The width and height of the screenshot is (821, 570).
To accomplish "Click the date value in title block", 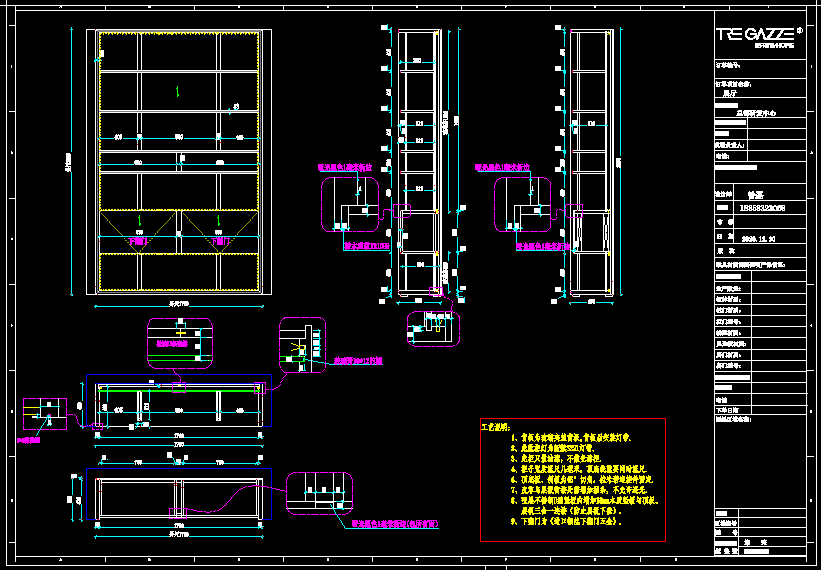I will 759,238.
